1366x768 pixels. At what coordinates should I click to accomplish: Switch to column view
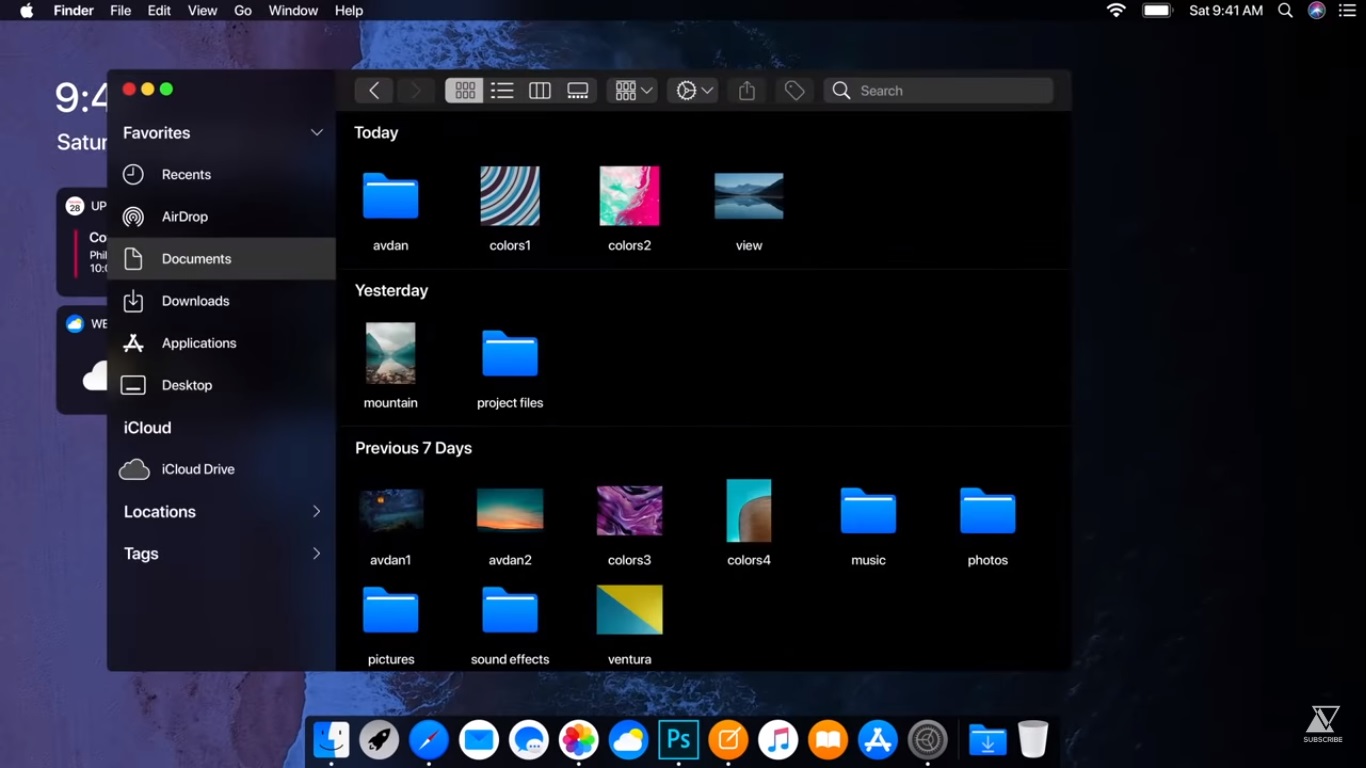pos(540,91)
